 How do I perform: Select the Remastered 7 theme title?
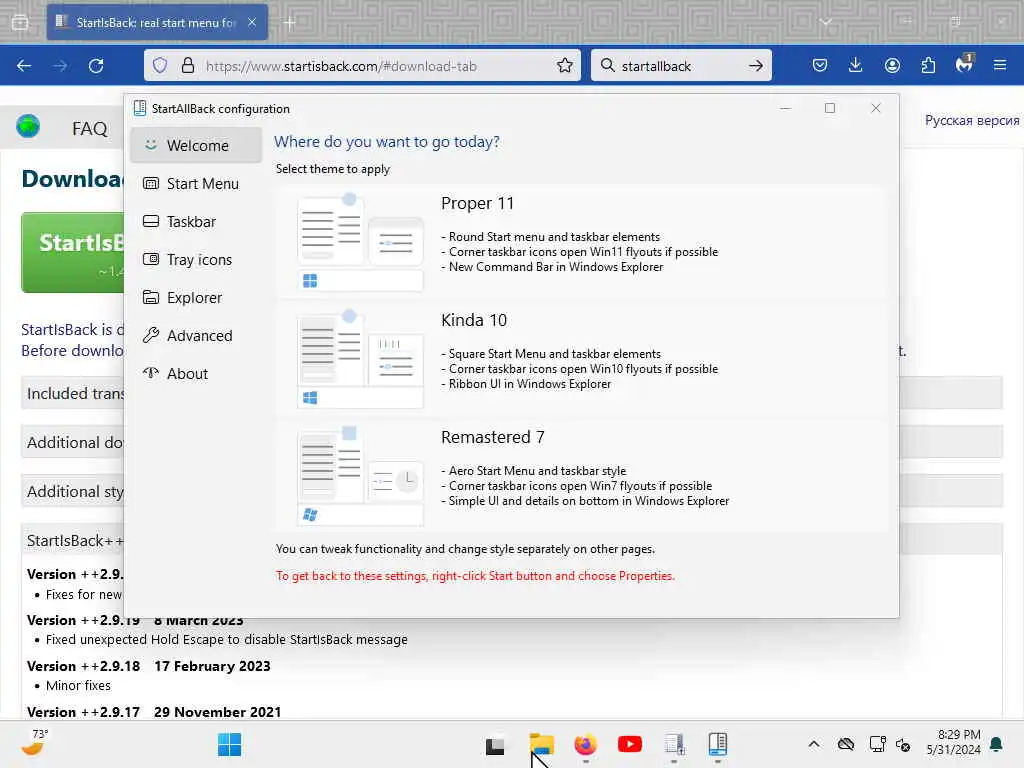[492, 437]
